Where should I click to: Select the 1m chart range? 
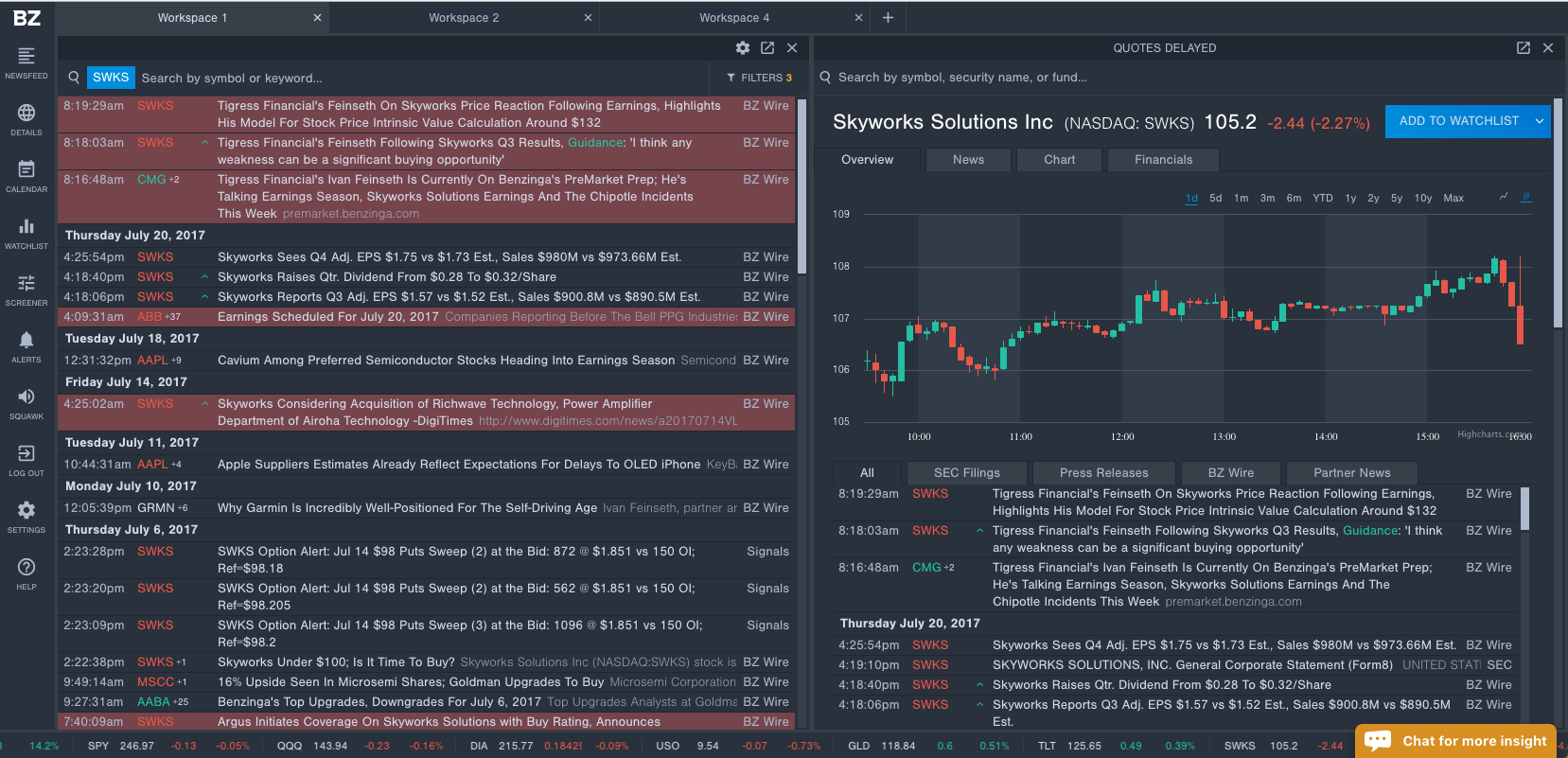coord(1242,198)
